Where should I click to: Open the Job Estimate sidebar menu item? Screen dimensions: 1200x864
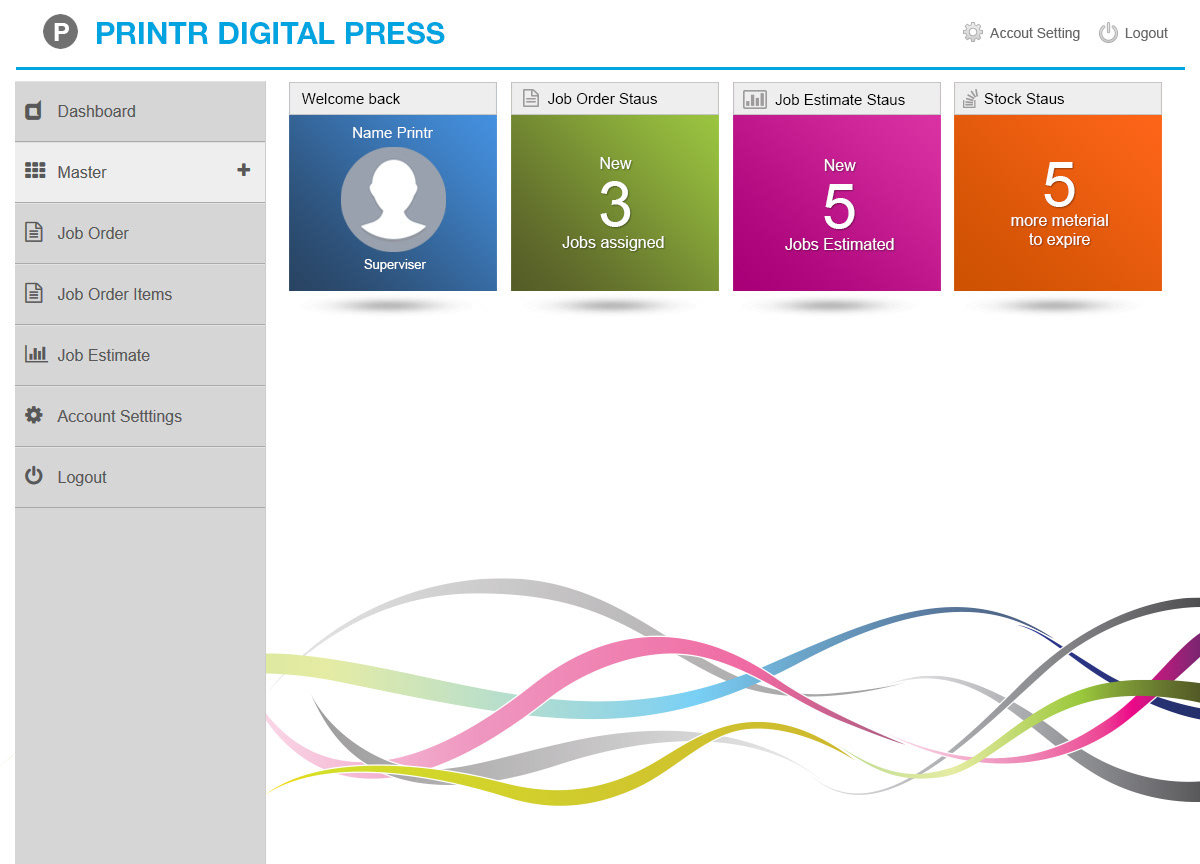(x=103, y=355)
